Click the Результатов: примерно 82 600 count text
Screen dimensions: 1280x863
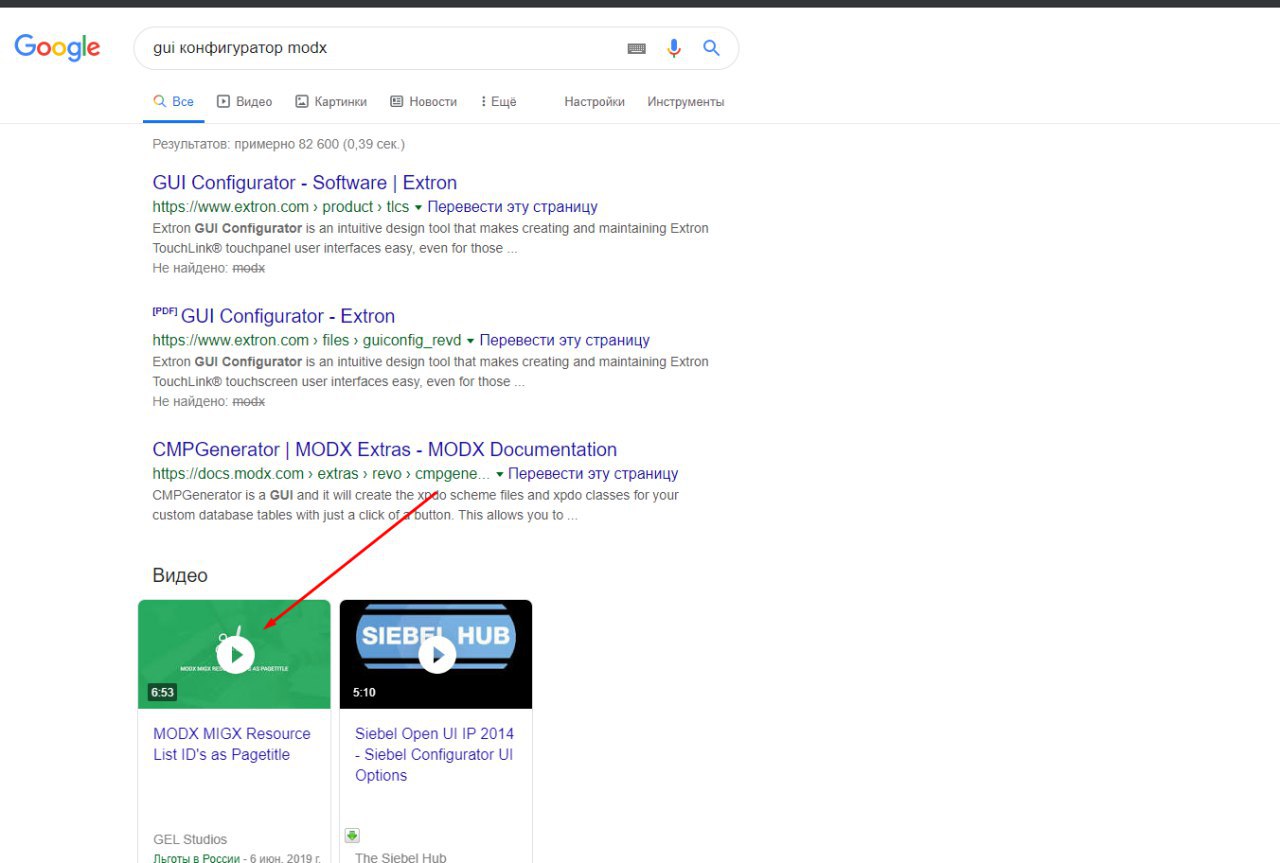[279, 144]
